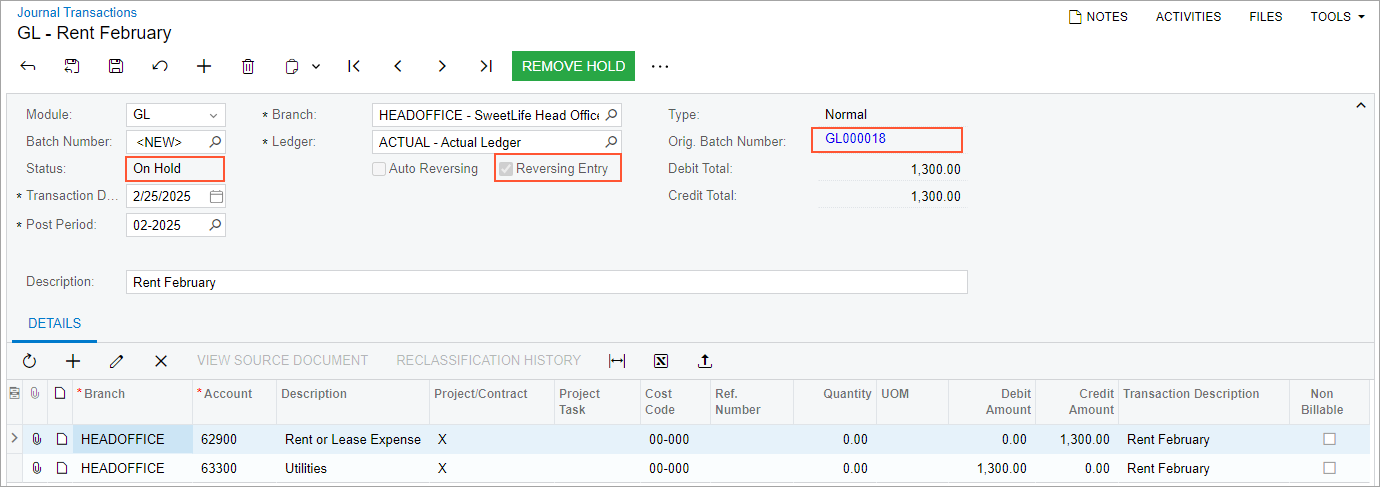
Task: Click the Undo icon in toolbar
Action: pos(160,66)
